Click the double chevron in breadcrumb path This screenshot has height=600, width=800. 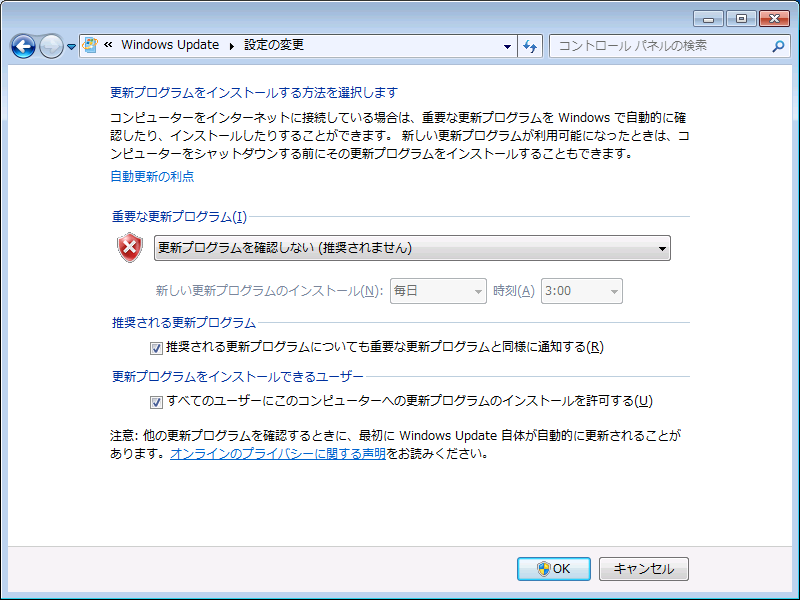pos(108,45)
